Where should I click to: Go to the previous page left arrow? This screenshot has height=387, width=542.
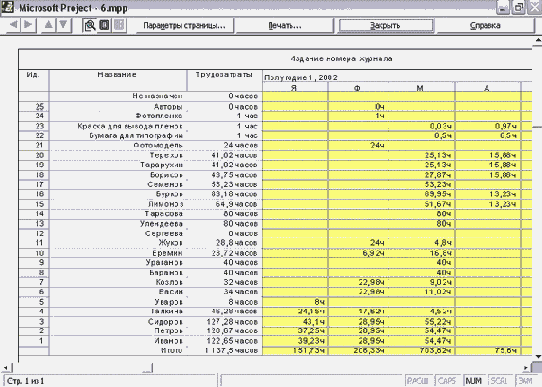[x=13, y=25]
